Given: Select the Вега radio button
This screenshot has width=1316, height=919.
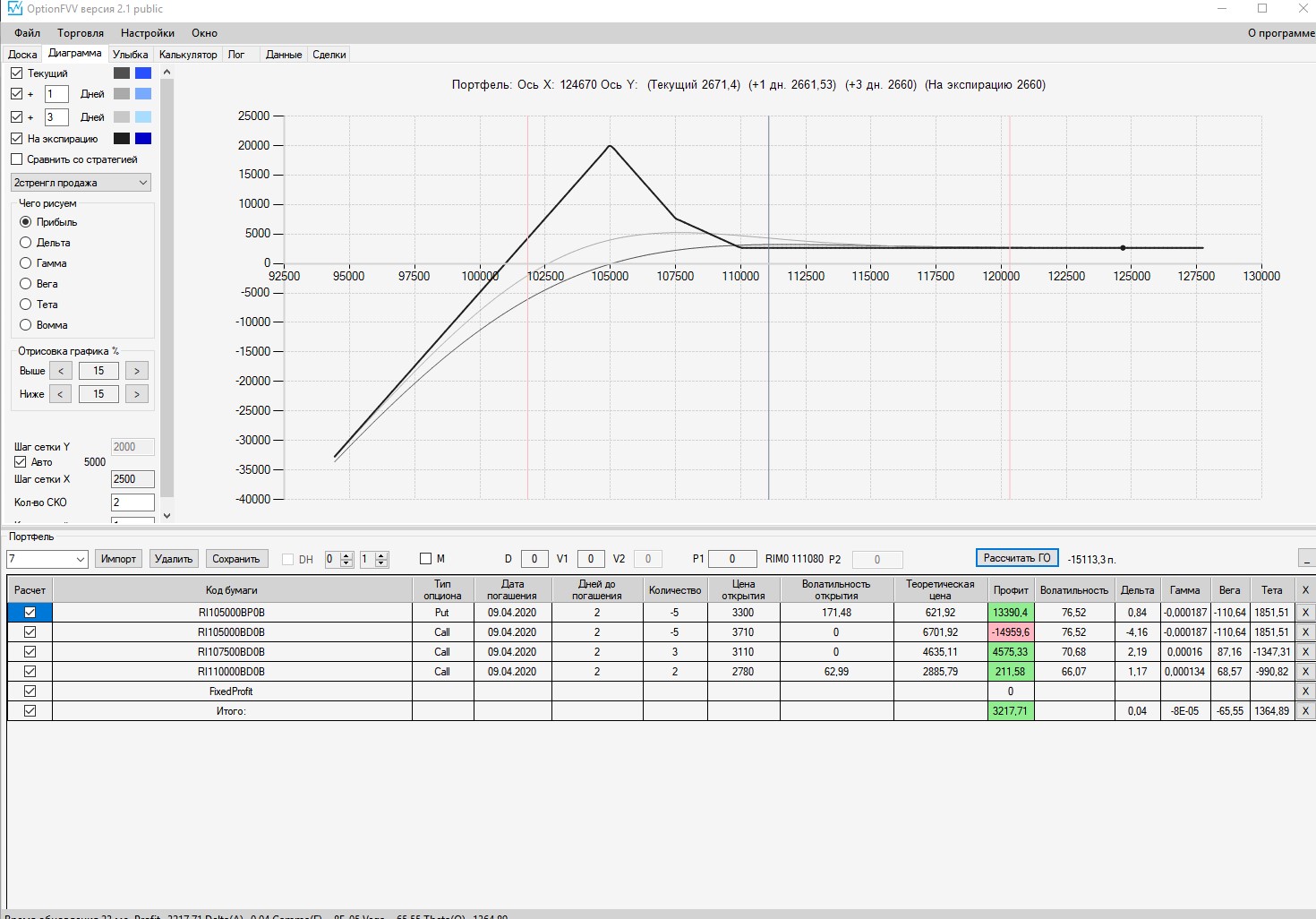Looking at the screenshot, I should pos(26,284).
